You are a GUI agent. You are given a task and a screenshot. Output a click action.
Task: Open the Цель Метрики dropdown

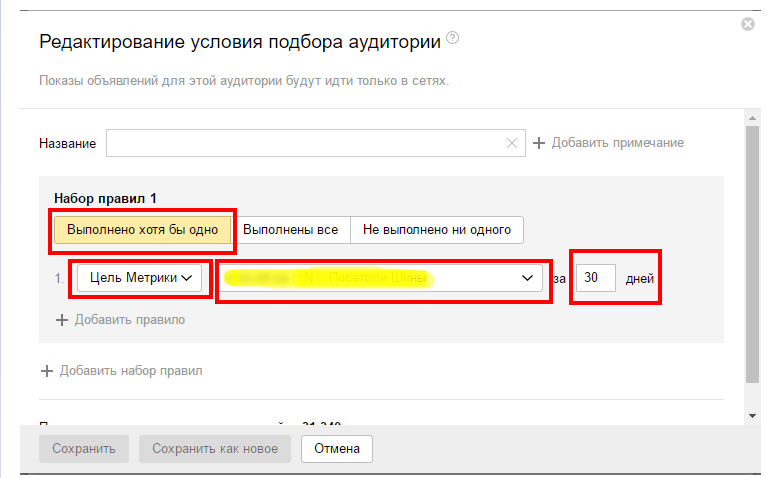140,278
